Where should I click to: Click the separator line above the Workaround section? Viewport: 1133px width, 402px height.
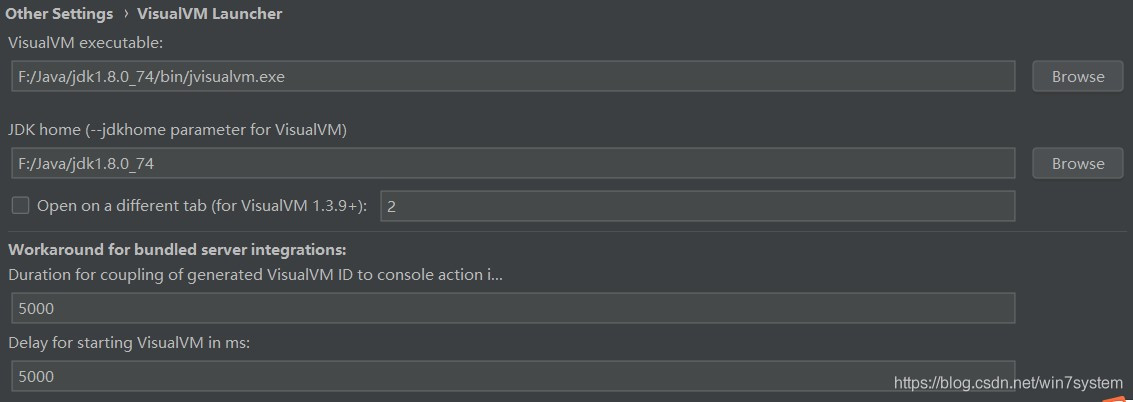click(x=566, y=232)
